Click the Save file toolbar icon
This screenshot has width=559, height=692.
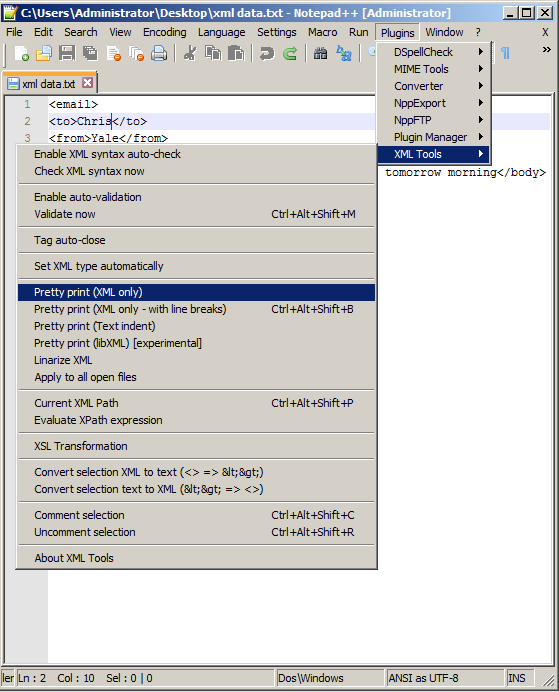67,53
